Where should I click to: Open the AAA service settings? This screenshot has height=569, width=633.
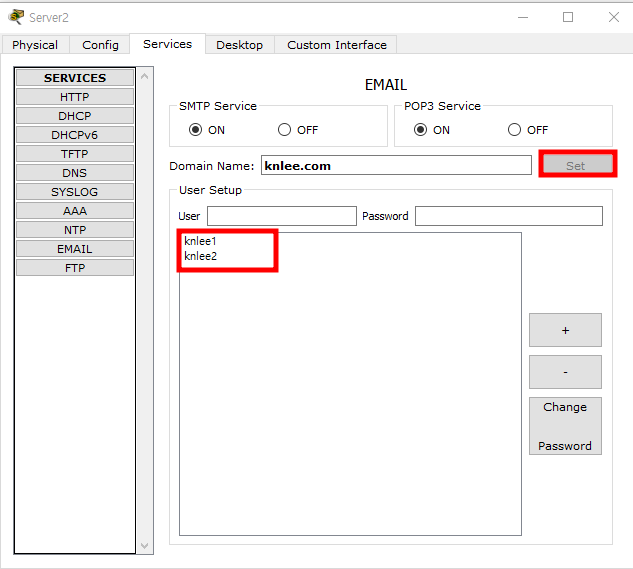coord(75,211)
